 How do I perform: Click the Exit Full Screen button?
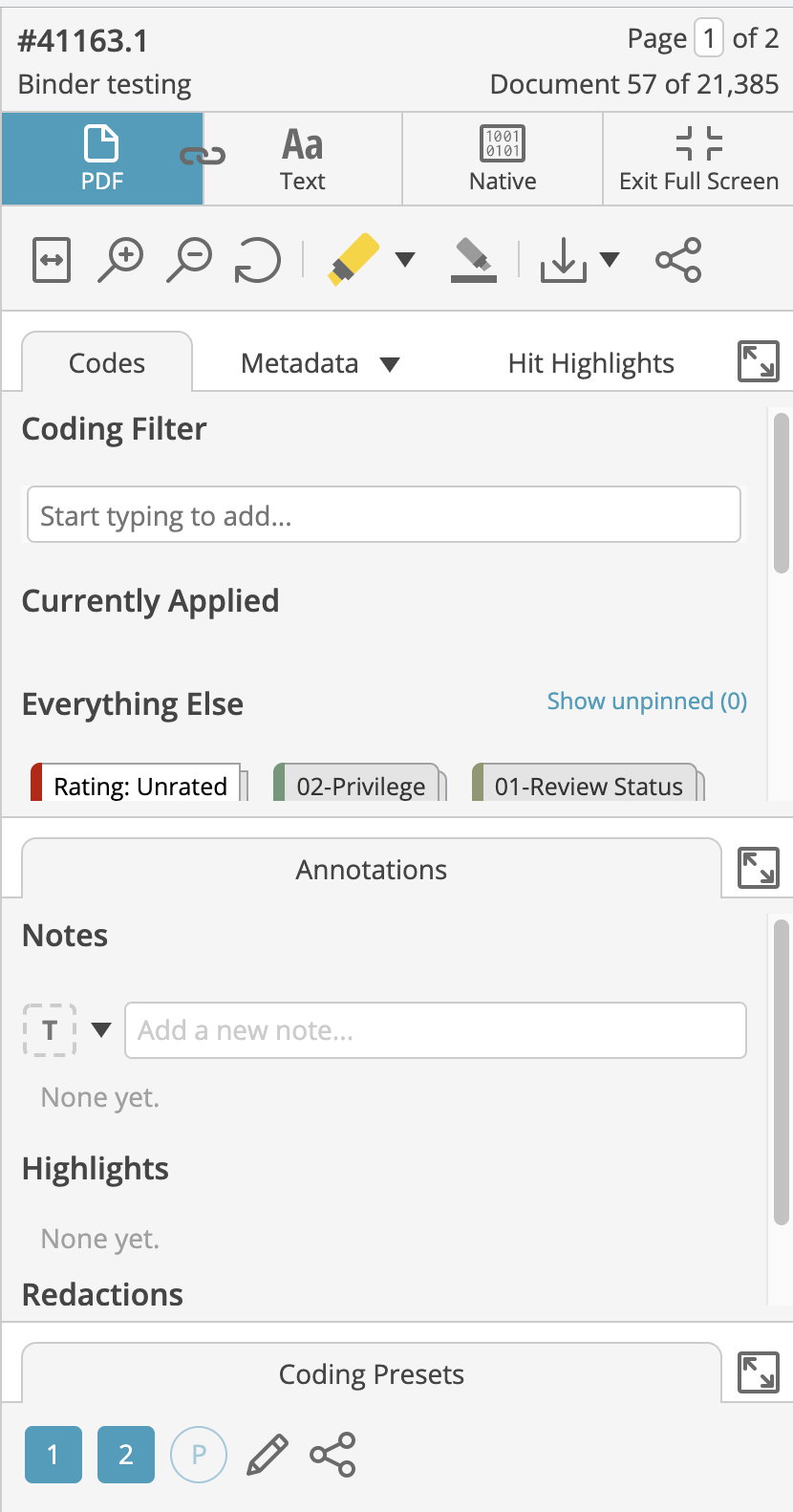[x=698, y=159]
